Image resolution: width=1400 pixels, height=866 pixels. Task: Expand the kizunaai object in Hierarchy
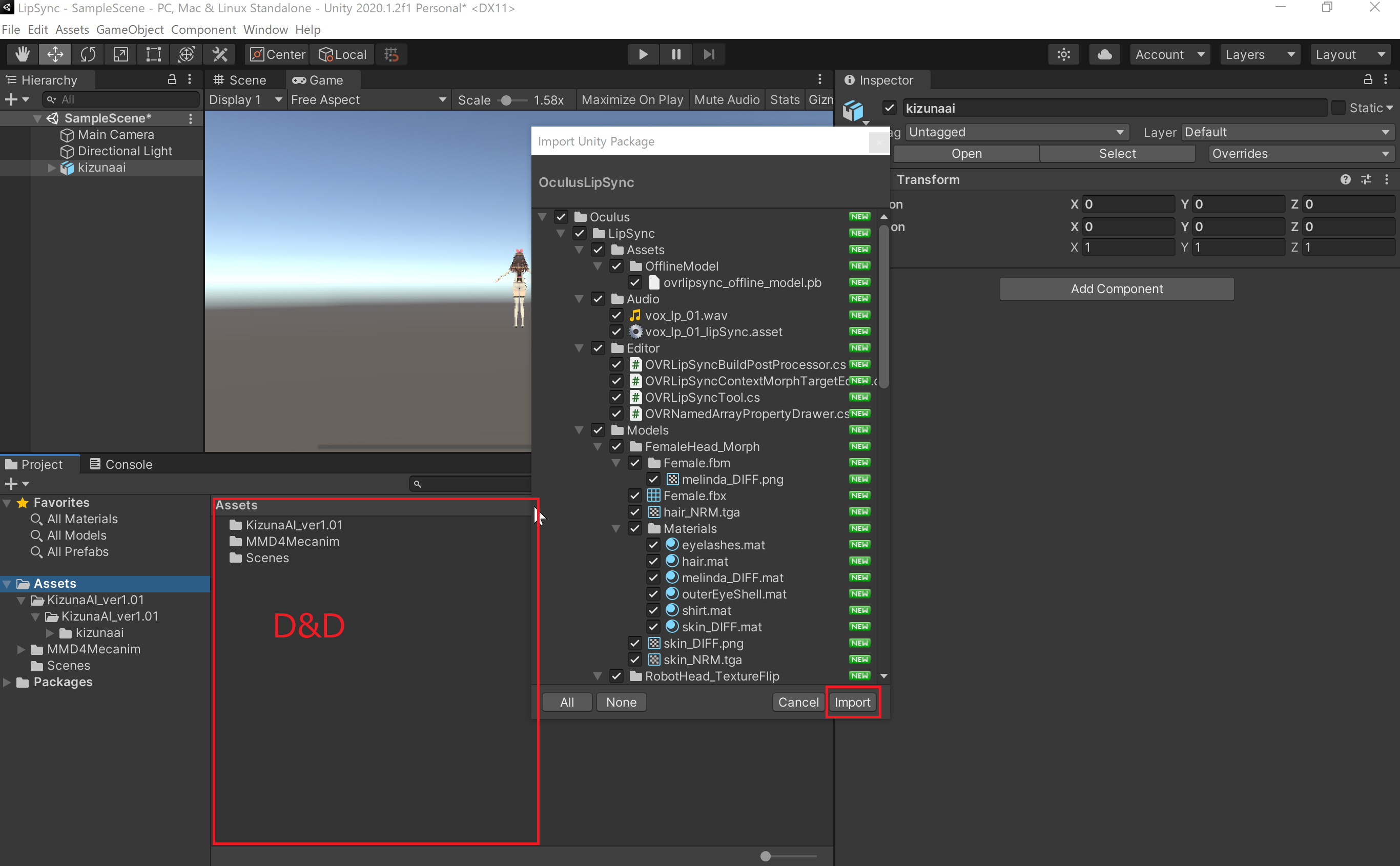pyautogui.click(x=52, y=168)
